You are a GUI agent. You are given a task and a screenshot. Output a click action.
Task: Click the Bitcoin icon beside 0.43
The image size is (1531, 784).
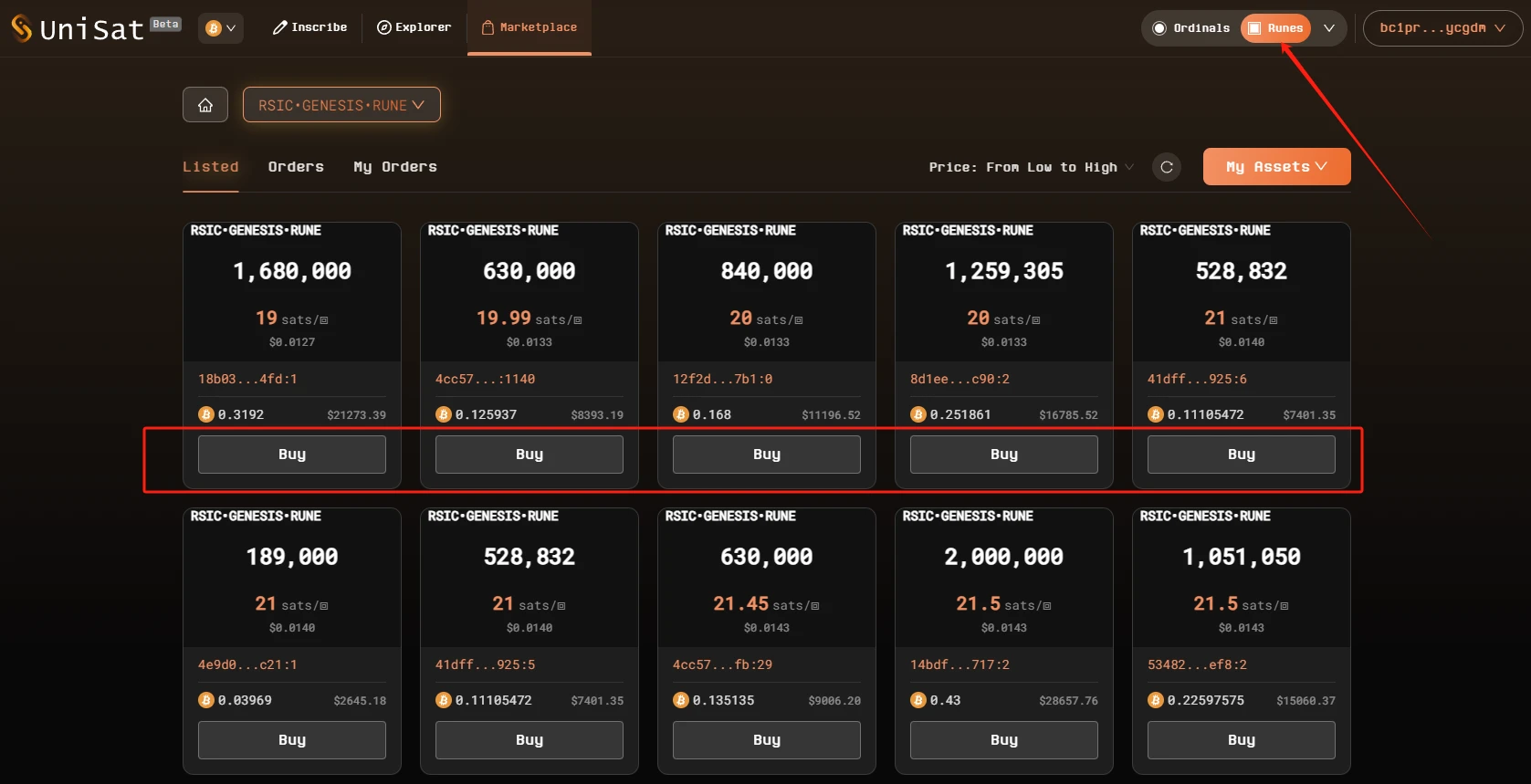[918, 700]
